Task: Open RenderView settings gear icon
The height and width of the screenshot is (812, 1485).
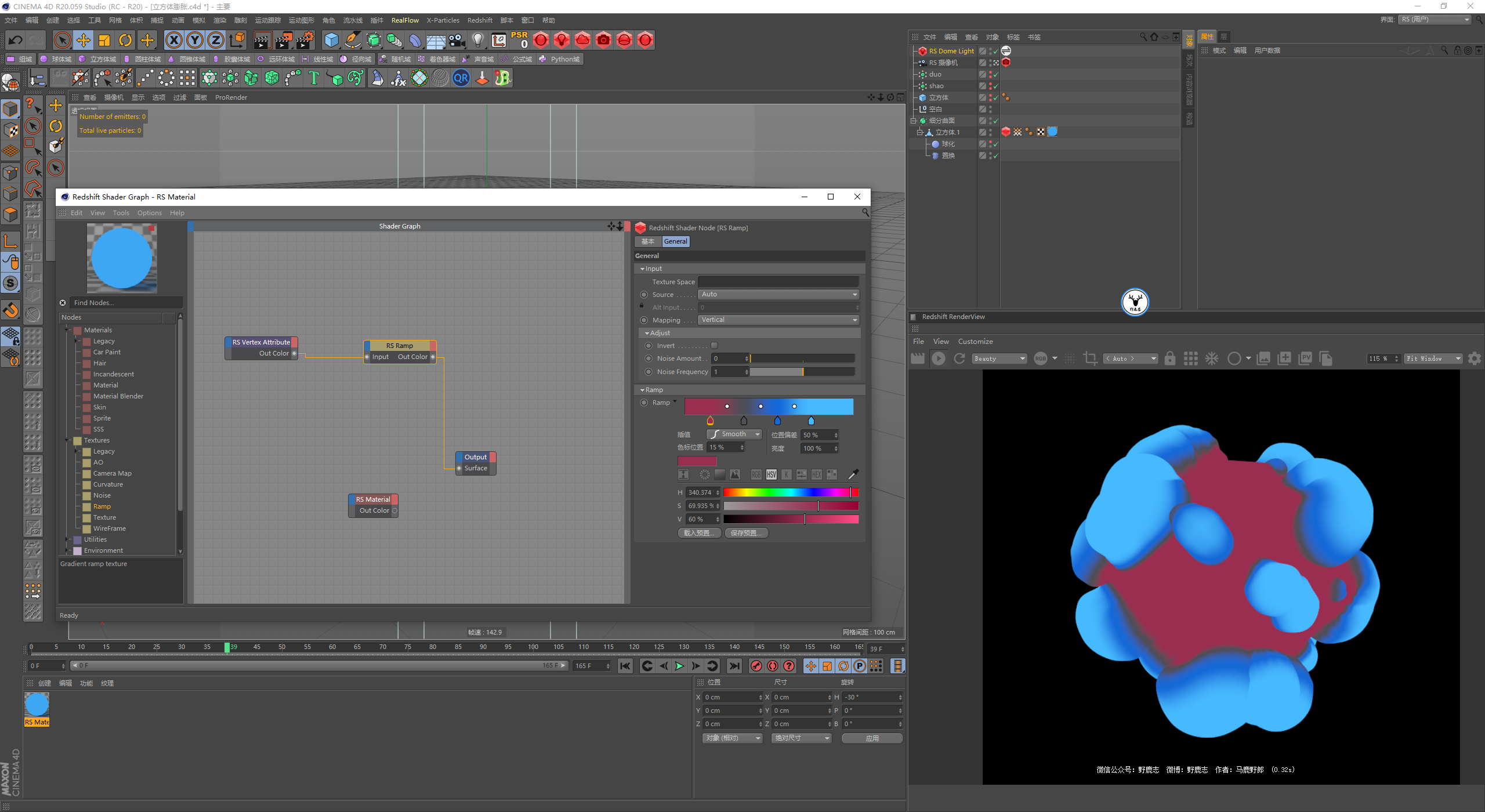Action: point(1474,358)
